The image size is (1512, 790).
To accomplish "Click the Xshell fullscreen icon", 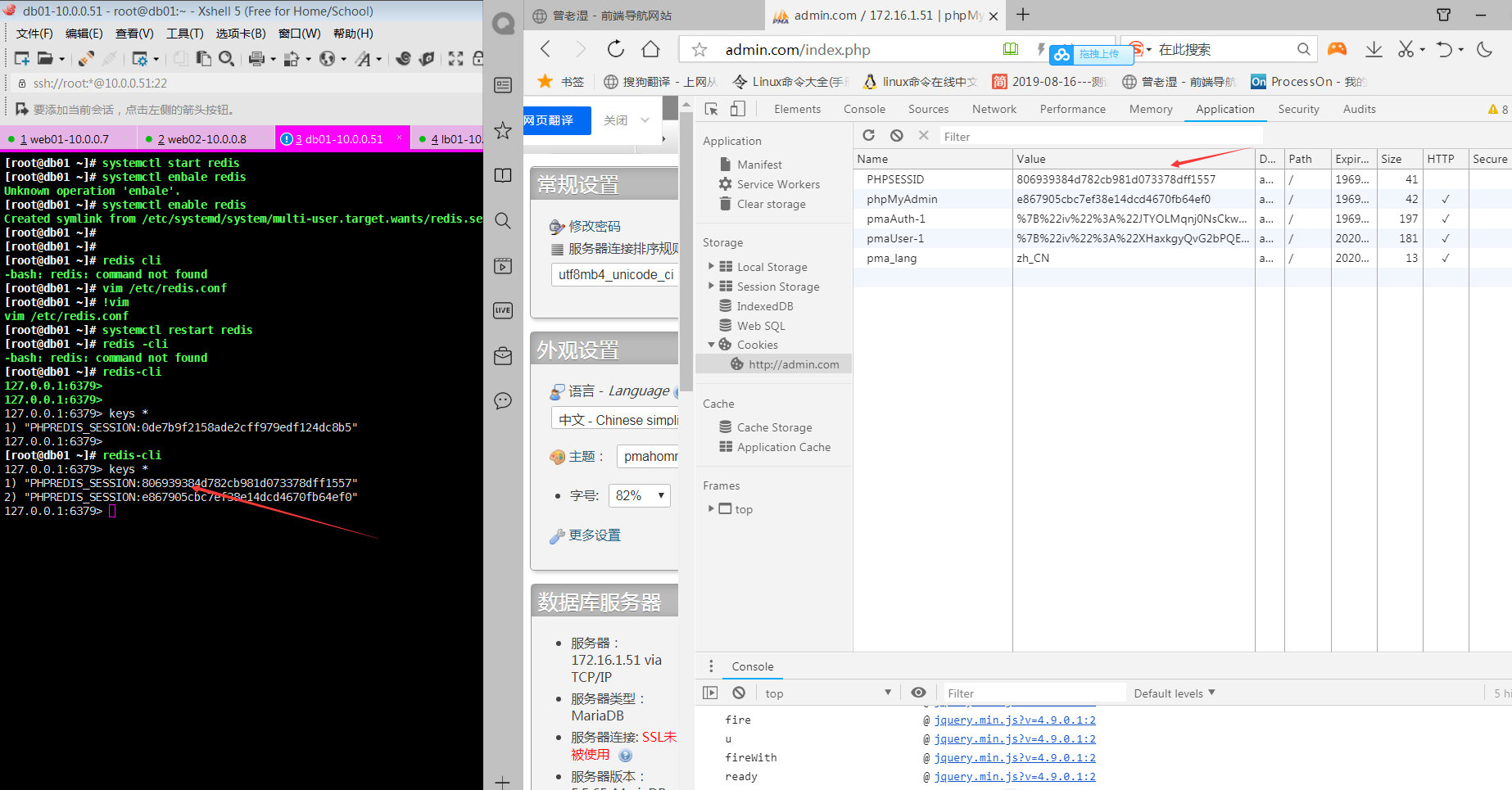I will (455, 58).
